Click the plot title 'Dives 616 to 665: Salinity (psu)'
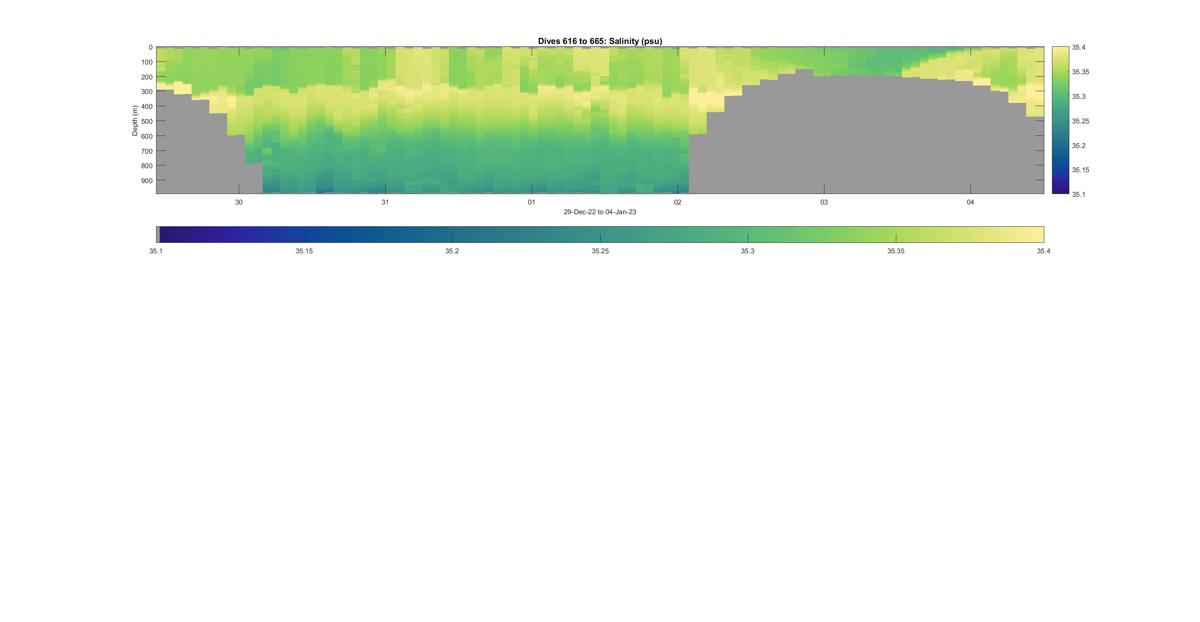The width and height of the screenshot is (1200, 622). [600, 41]
